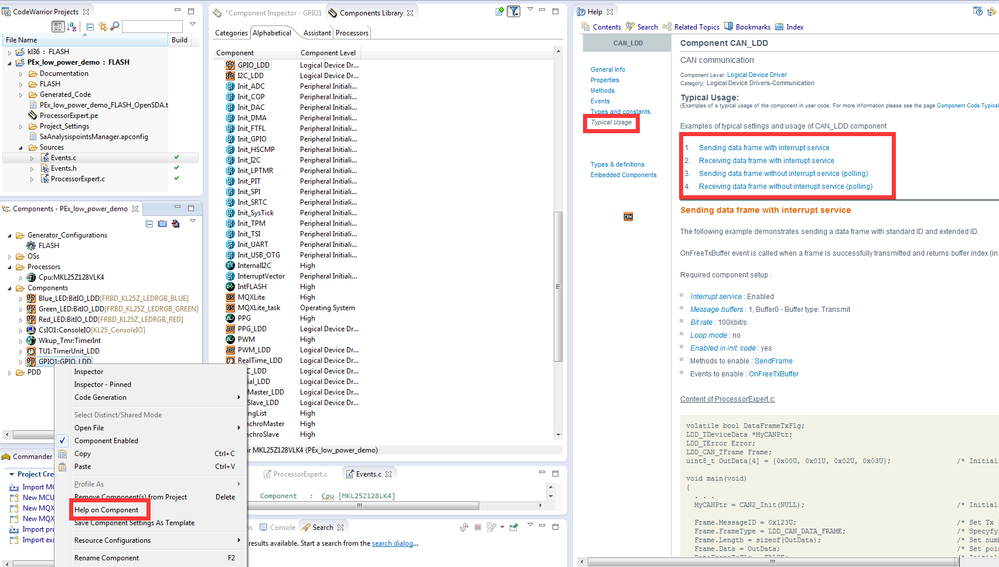Click the Help pane horizontal scrollbar

coord(773,562)
